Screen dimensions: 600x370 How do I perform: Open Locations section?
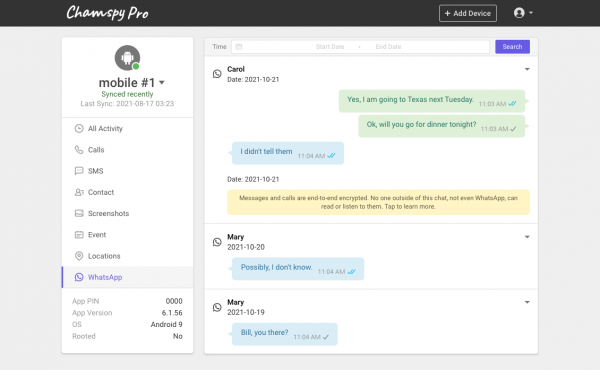tap(127, 256)
